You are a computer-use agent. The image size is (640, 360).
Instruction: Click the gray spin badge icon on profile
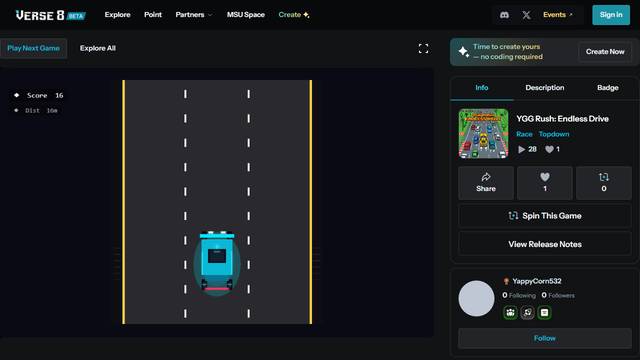pos(527,313)
